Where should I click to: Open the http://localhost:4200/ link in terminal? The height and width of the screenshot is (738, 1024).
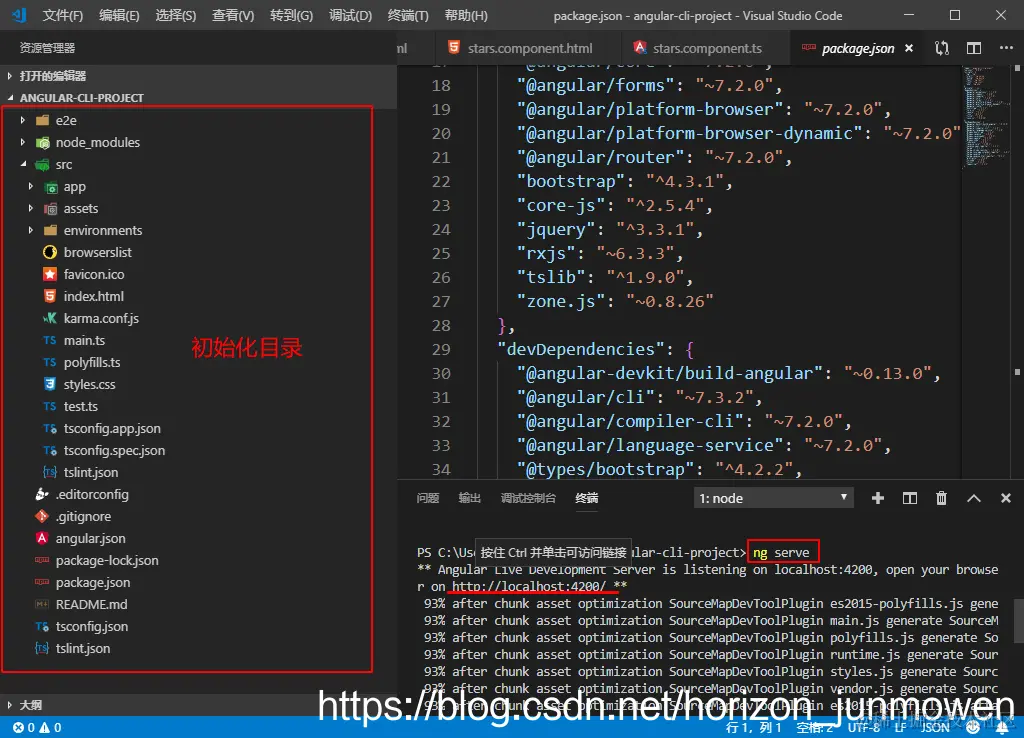[529, 586]
